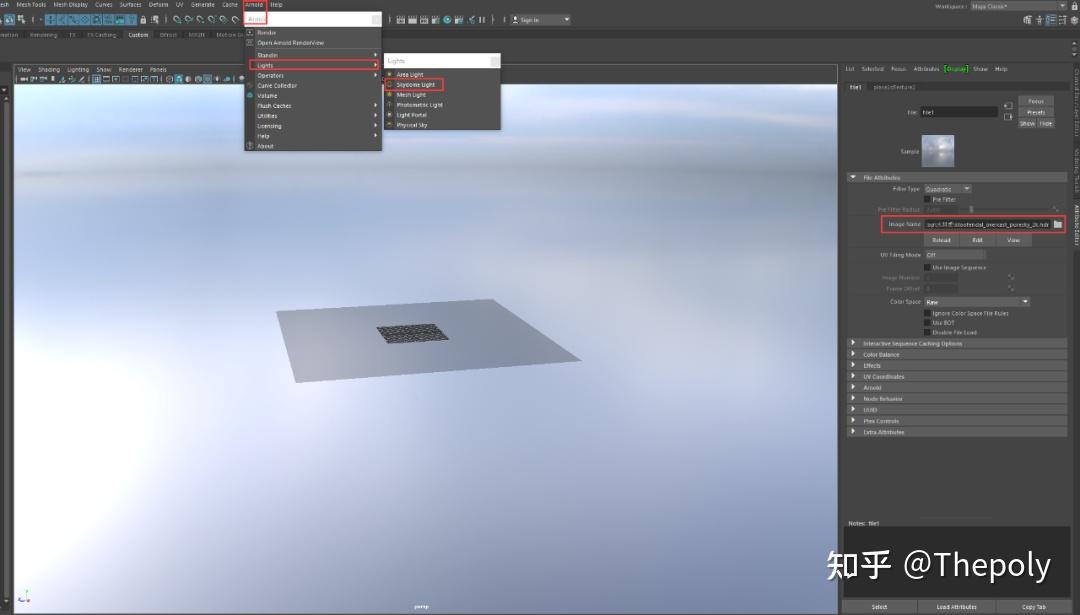Click the Sample texture swatch
Image resolution: width=1080 pixels, height=615 pixels.
click(x=938, y=151)
